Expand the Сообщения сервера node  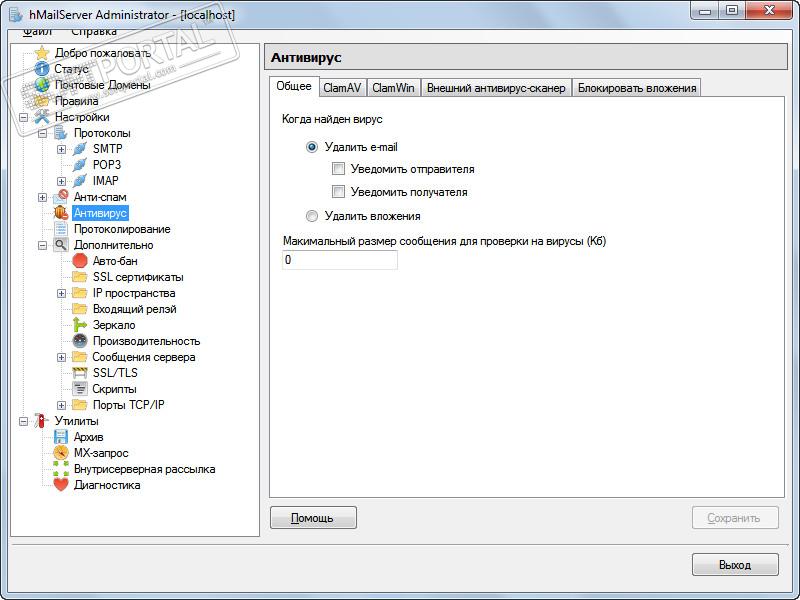61,357
